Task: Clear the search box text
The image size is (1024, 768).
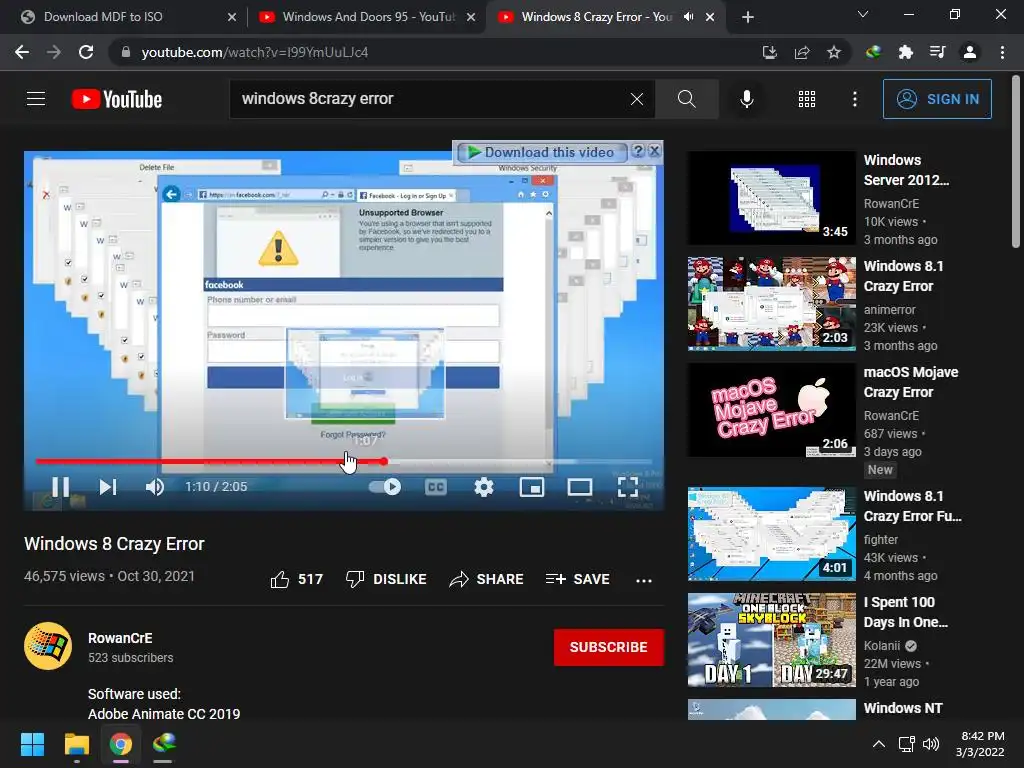Action: 637,99
